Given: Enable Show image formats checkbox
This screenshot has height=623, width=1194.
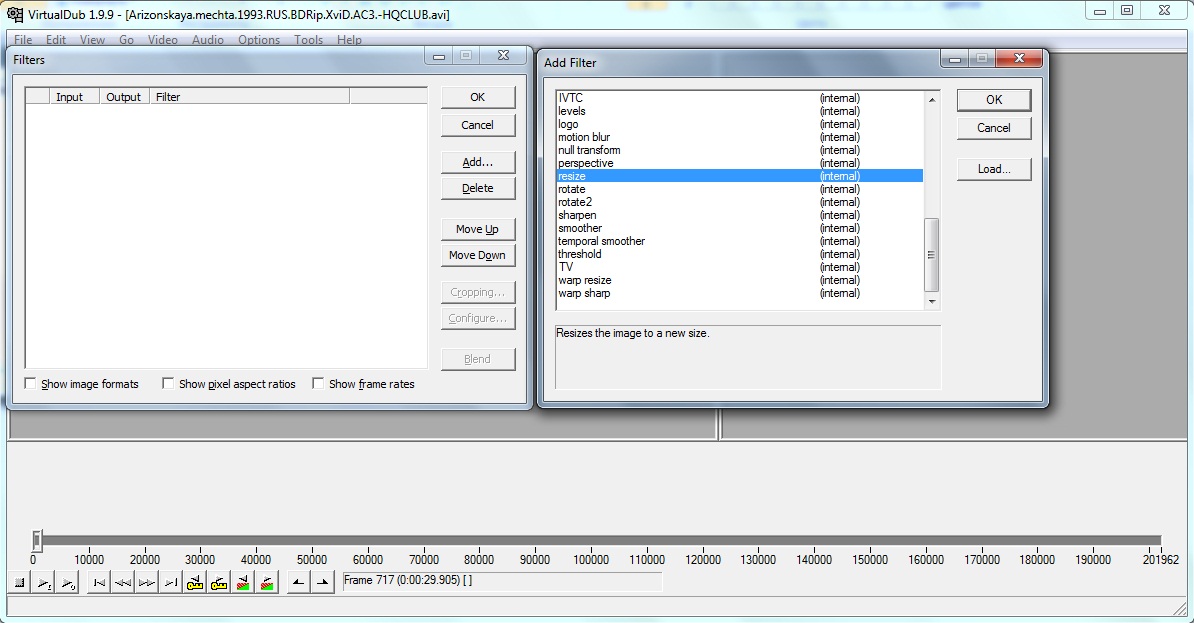Looking at the screenshot, I should pos(31,384).
